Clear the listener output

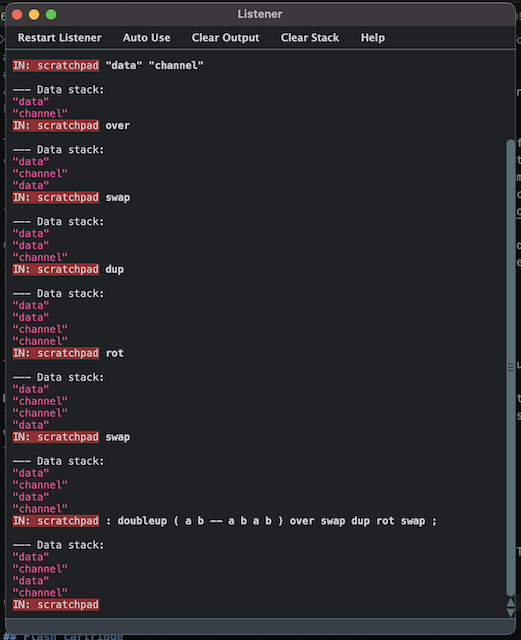tap(225, 38)
